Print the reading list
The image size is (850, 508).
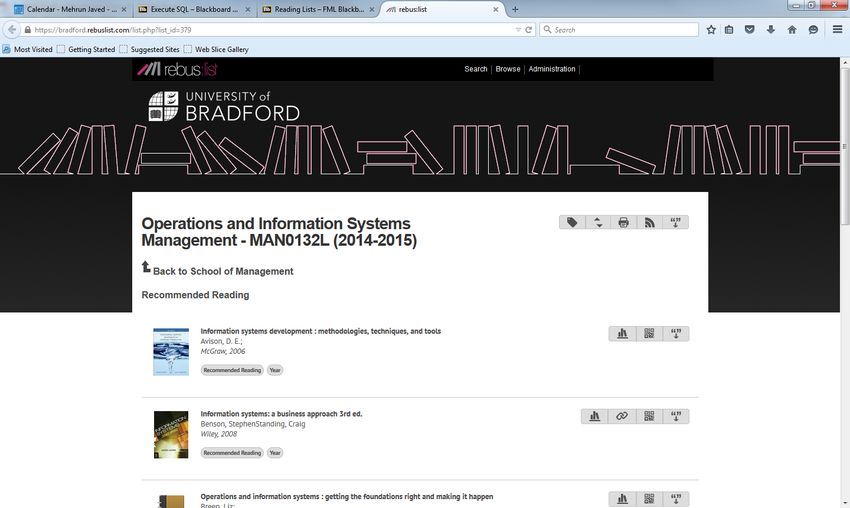[x=623, y=222]
